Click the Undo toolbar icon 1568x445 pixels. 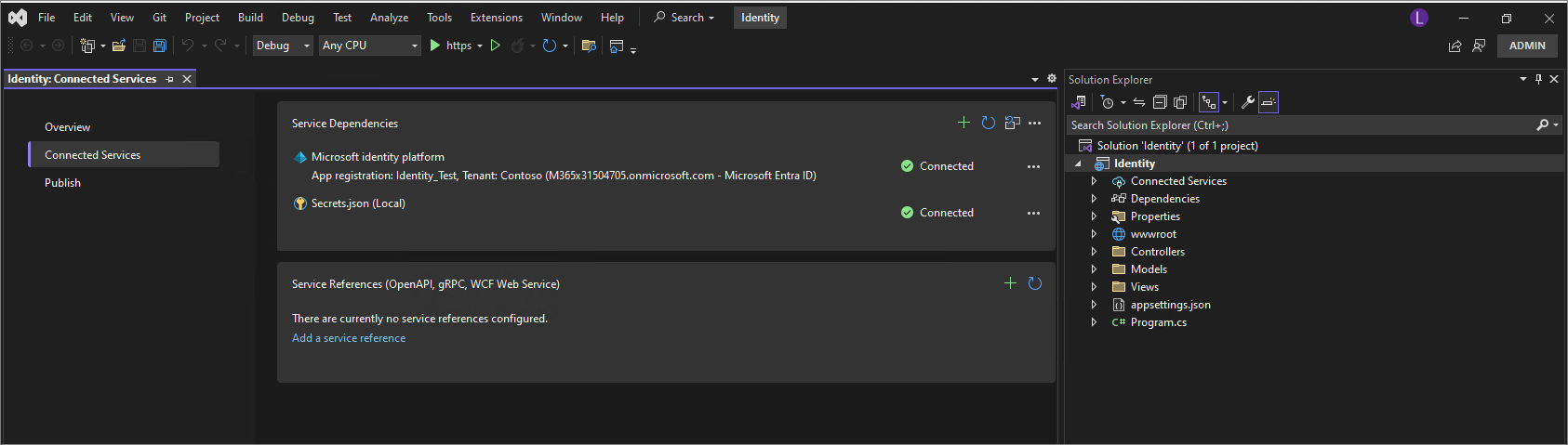(x=188, y=46)
